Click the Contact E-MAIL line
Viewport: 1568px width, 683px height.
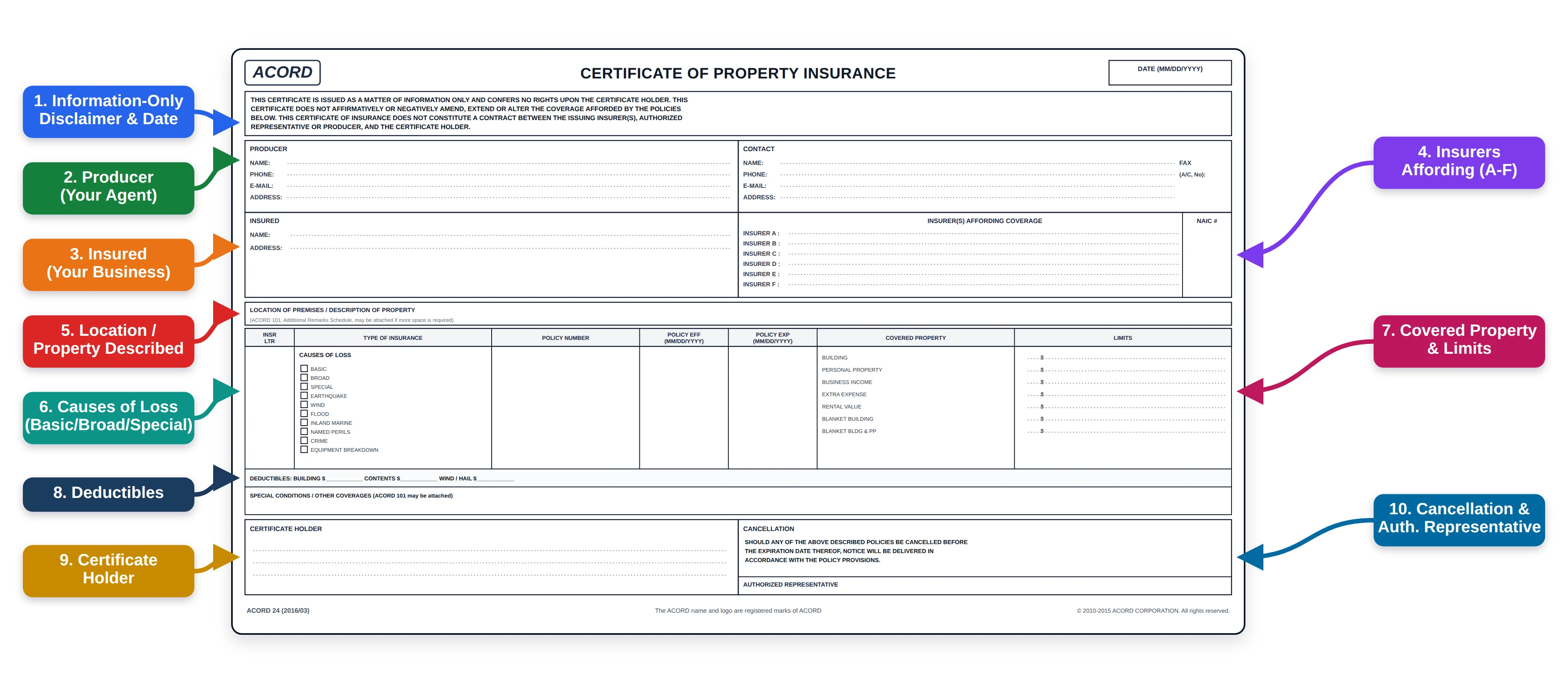(x=977, y=186)
